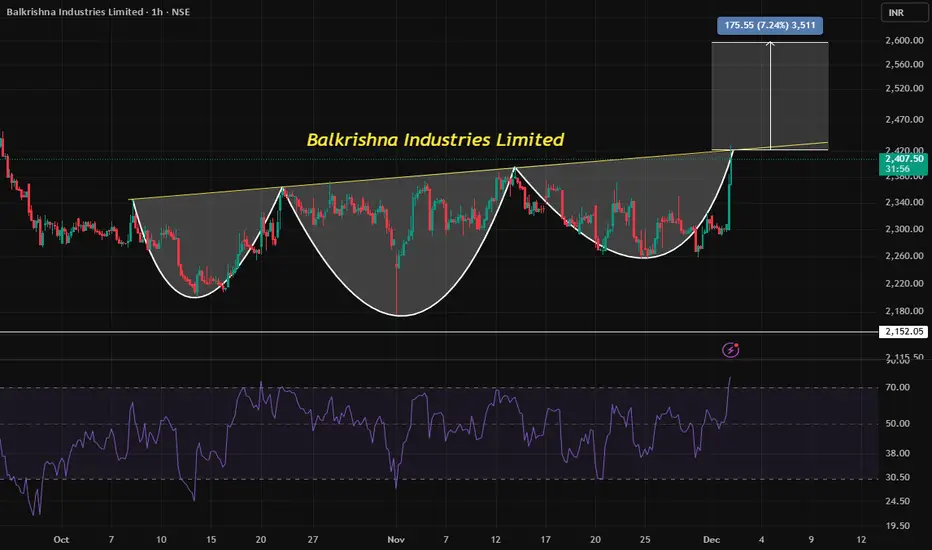Click the 38.00 RSI axis label
Screen dimensions: 932x550
pos(898,453)
